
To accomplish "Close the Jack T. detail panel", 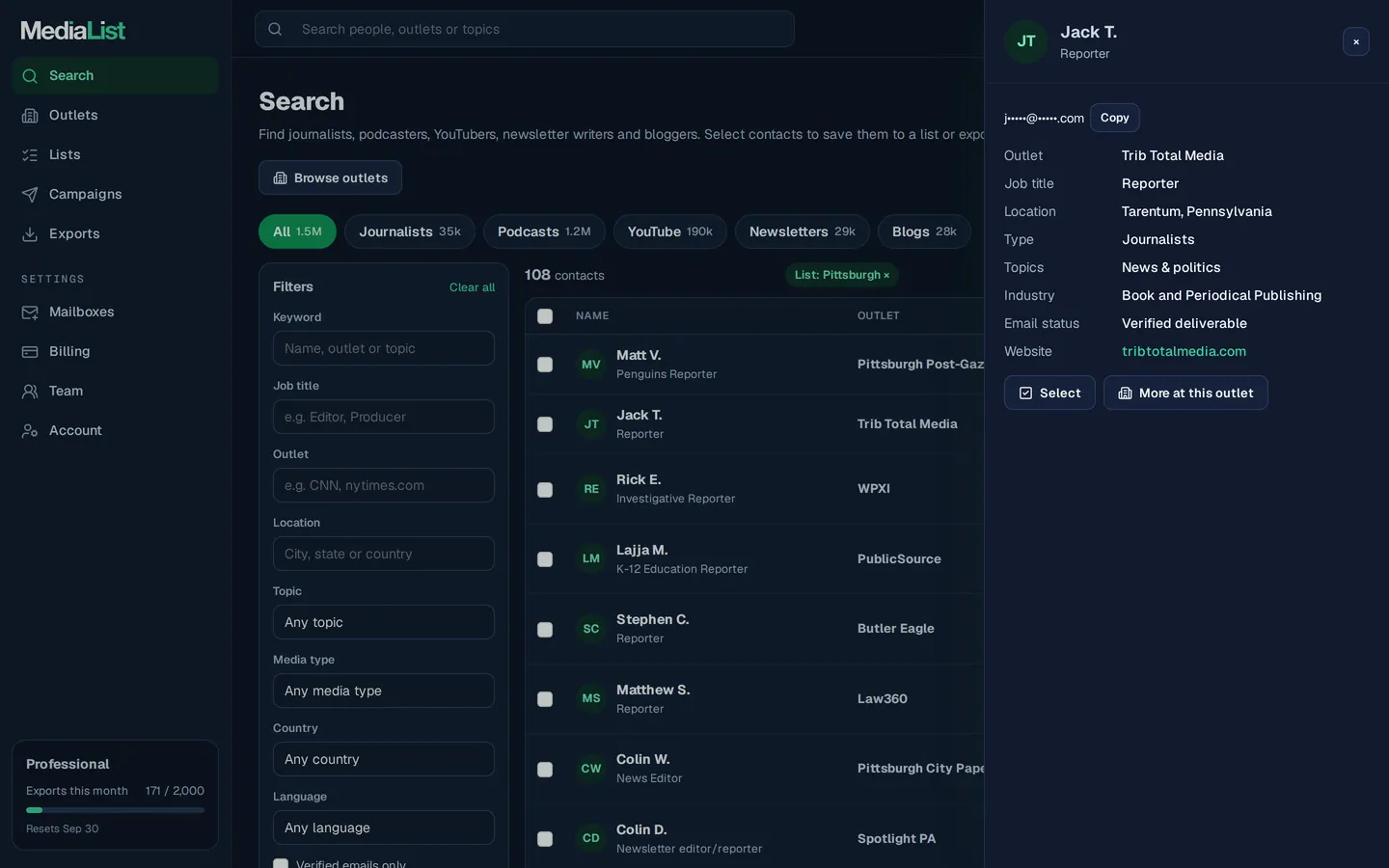I will [1356, 41].
